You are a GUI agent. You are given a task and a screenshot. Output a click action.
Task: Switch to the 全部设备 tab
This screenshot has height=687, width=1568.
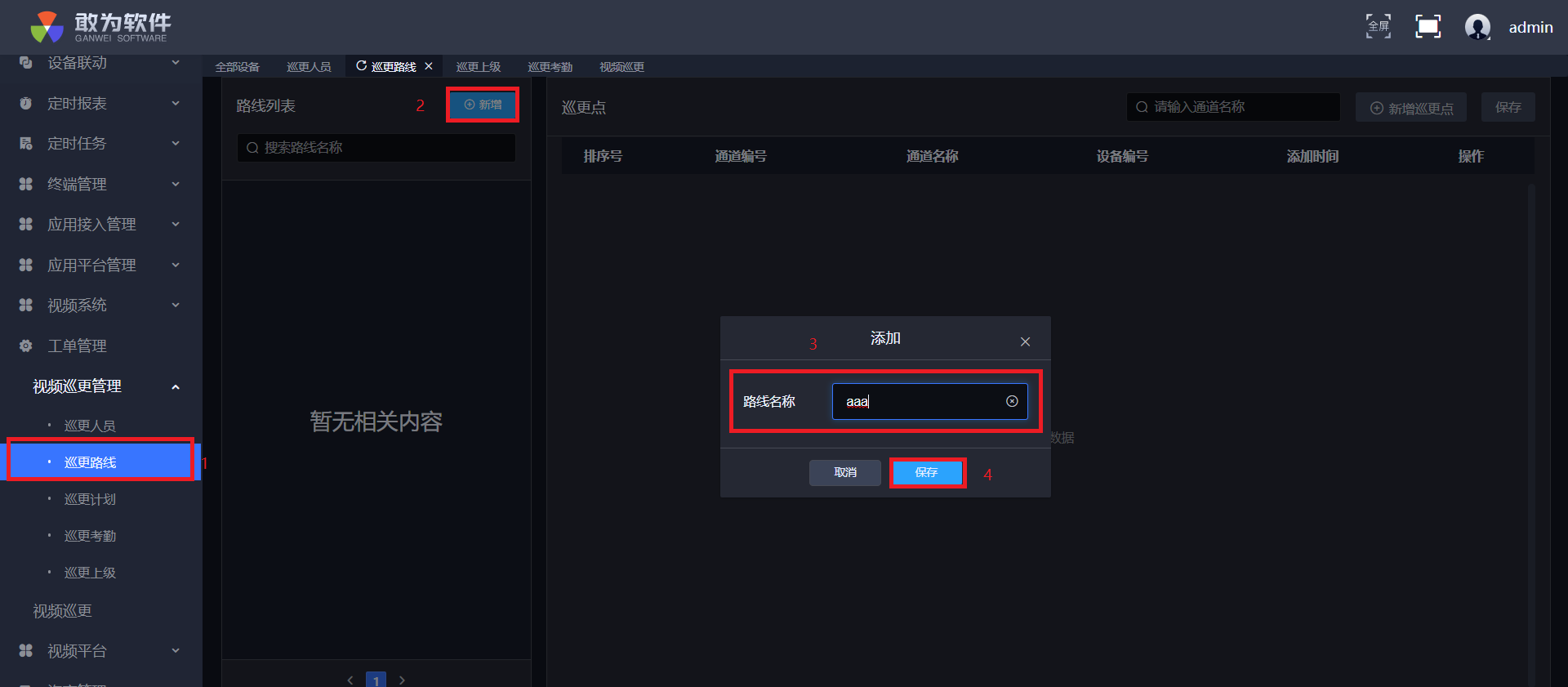point(238,67)
